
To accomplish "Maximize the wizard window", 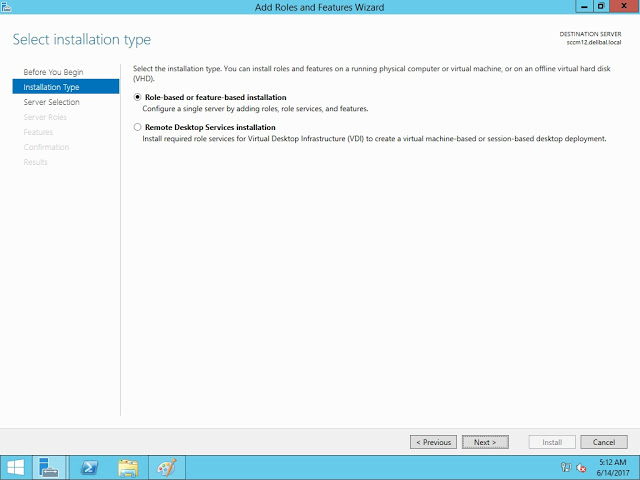I will (x=599, y=6).
